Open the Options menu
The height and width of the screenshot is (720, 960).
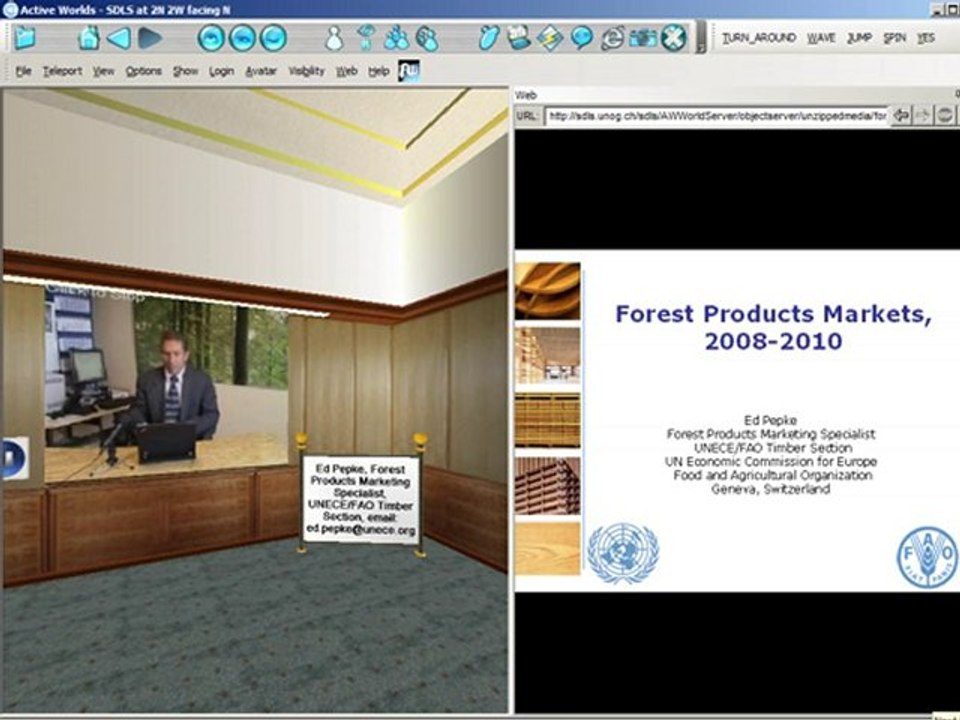tap(143, 72)
